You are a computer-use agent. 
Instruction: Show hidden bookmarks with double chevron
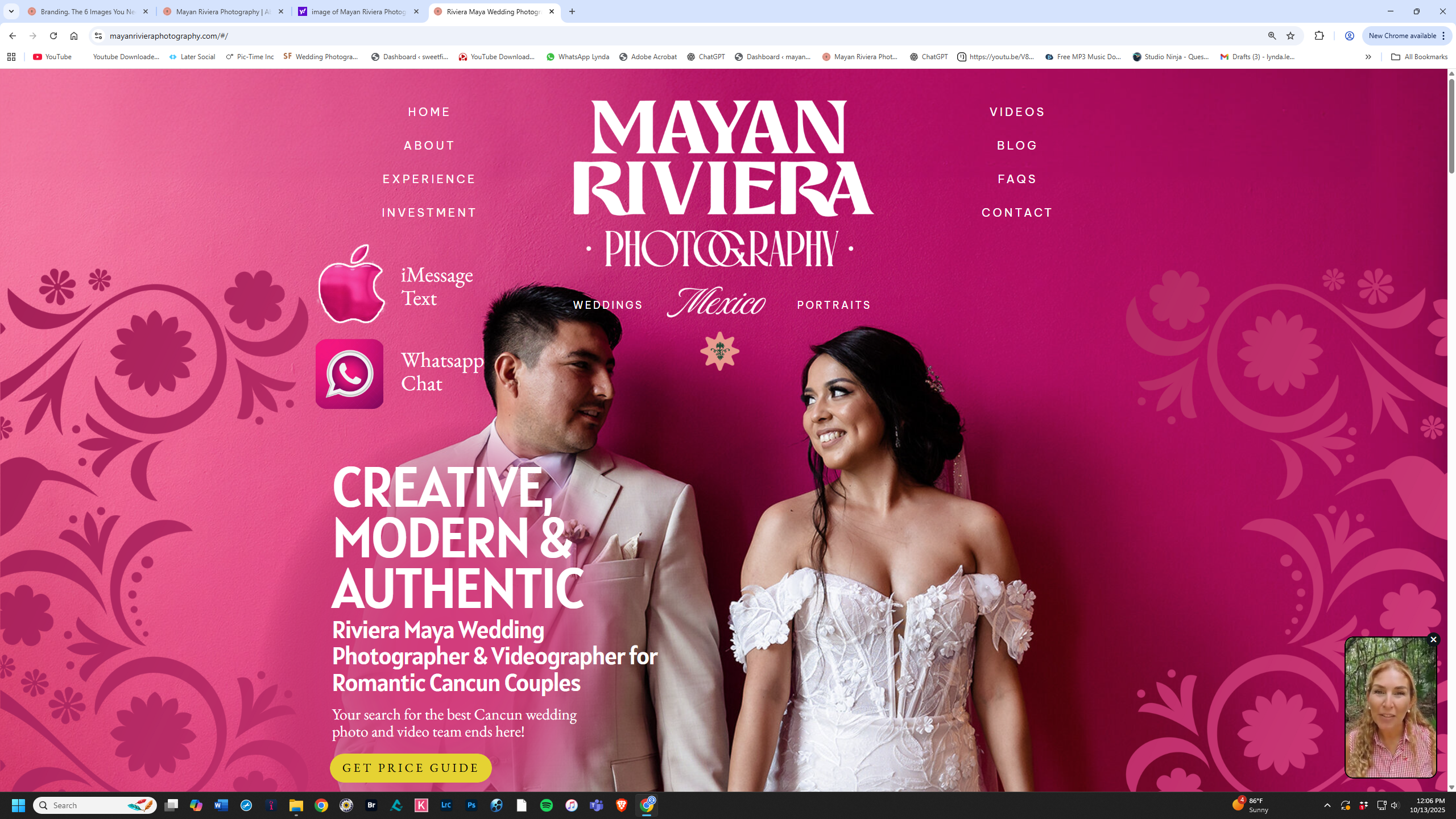point(1368,57)
